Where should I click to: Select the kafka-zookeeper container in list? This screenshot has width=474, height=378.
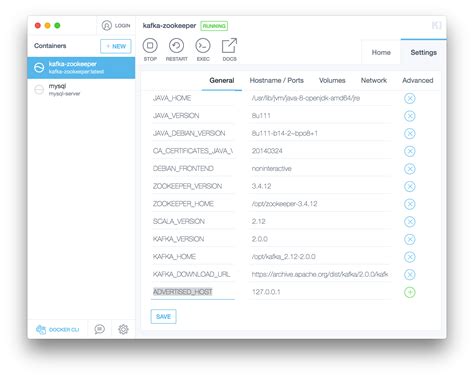tap(81, 68)
